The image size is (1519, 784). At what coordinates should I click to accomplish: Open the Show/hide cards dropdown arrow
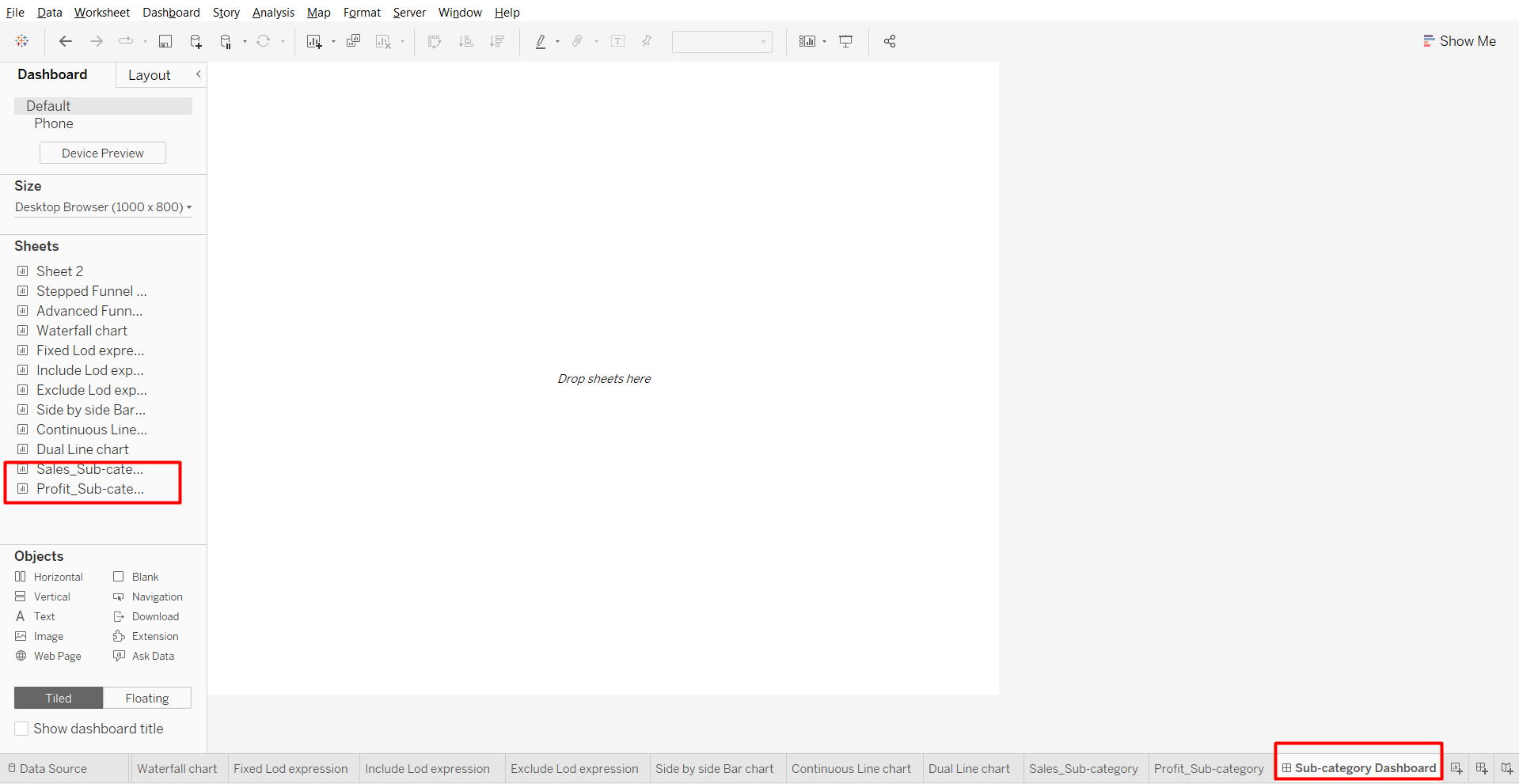(825, 41)
